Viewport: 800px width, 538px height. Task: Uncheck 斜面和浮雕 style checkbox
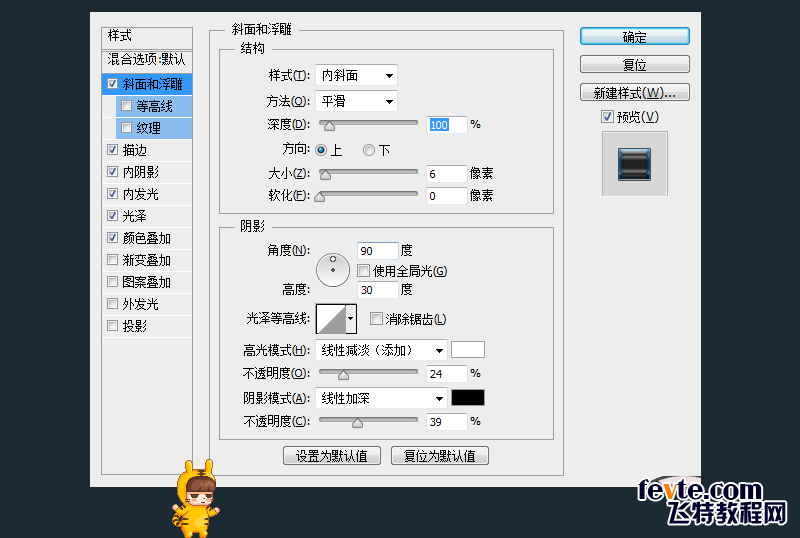[113, 83]
